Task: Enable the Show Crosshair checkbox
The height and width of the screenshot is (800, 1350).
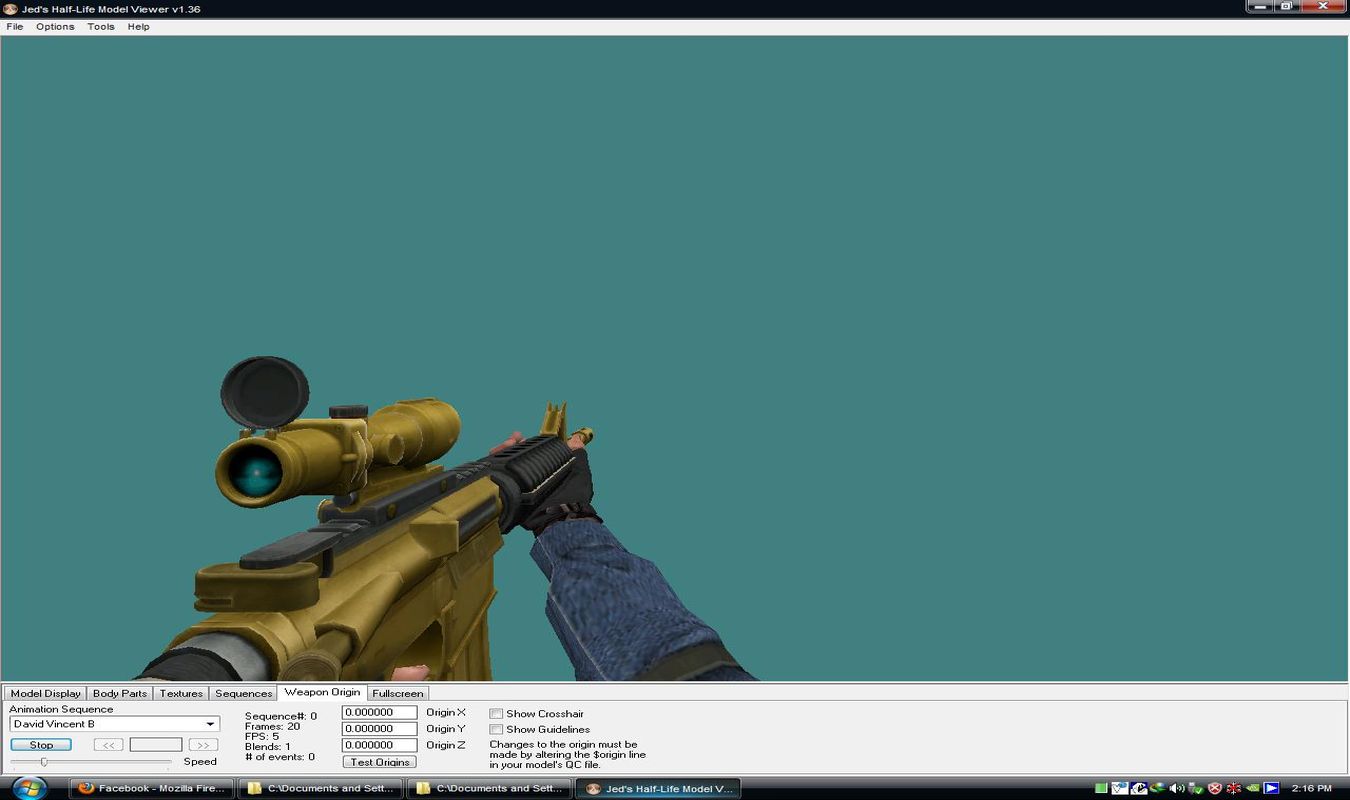Action: click(496, 714)
